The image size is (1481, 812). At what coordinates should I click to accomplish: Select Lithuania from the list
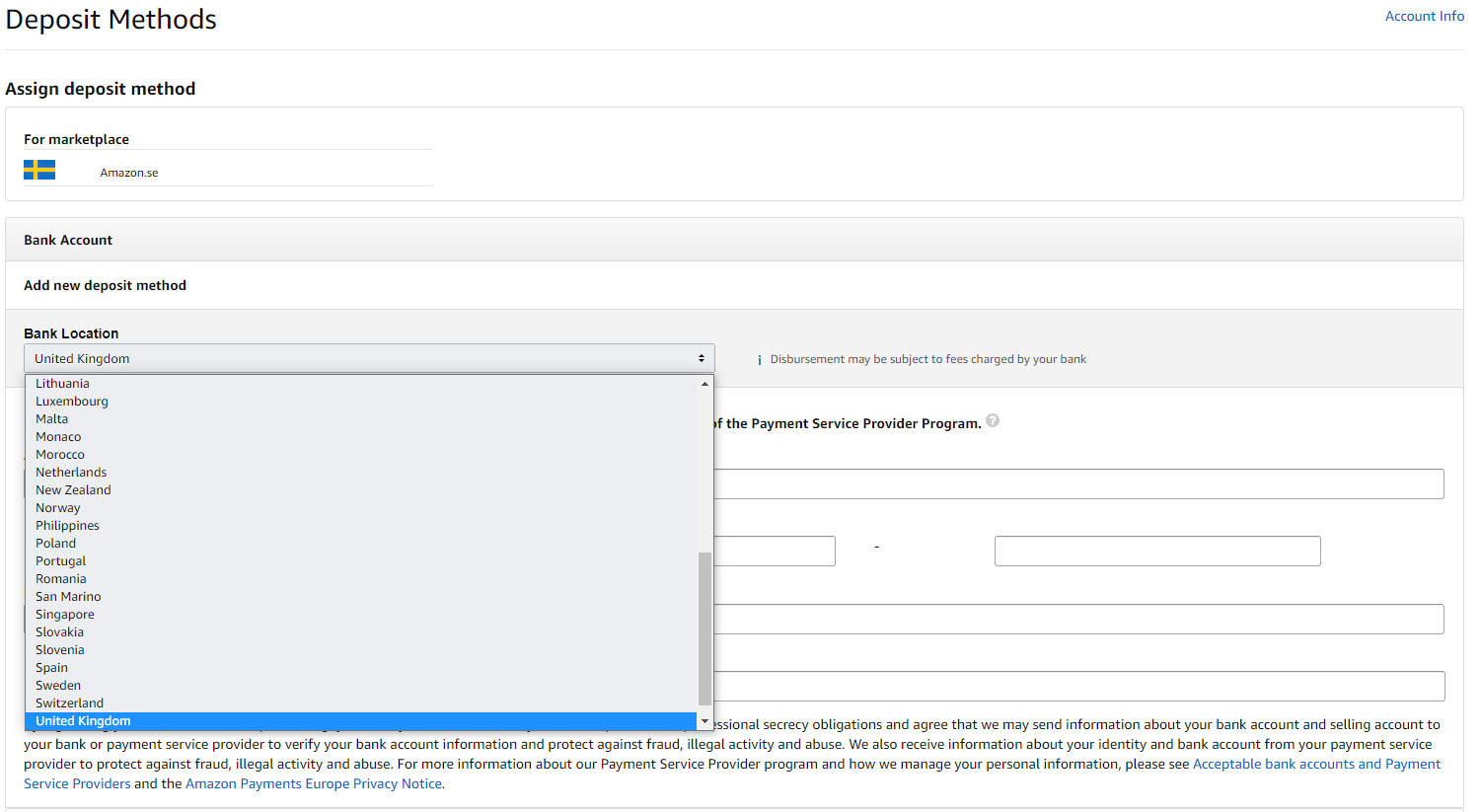pyautogui.click(x=361, y=384)
